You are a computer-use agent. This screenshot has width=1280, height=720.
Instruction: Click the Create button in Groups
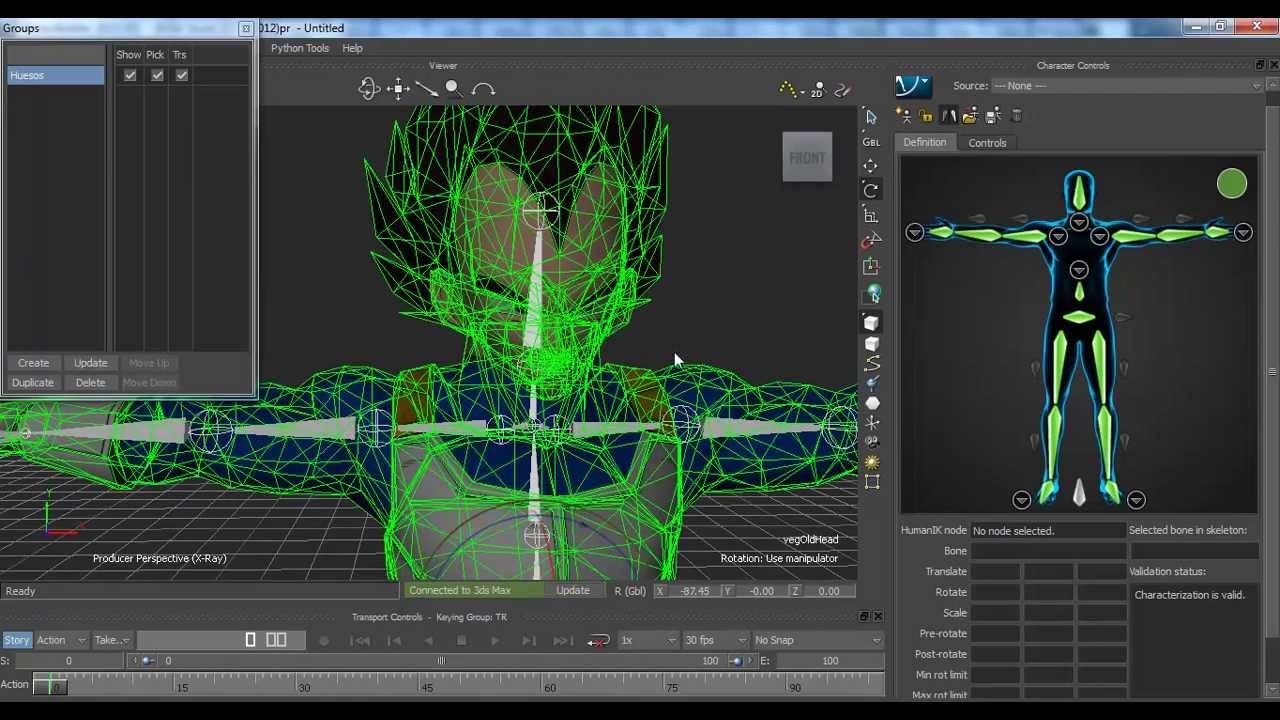(x=33, y=363)
